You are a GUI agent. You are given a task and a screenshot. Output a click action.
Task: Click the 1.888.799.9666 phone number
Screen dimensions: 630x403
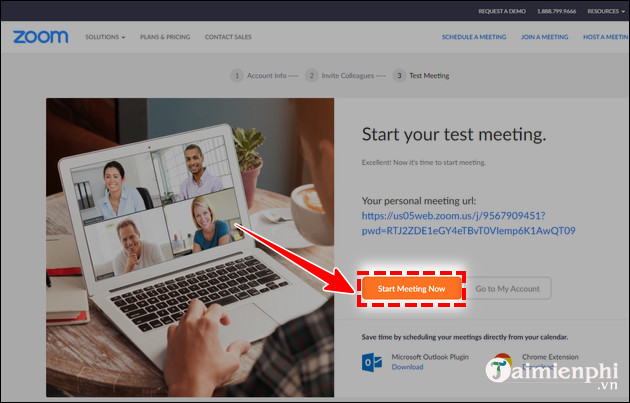(x=556, y=11)
